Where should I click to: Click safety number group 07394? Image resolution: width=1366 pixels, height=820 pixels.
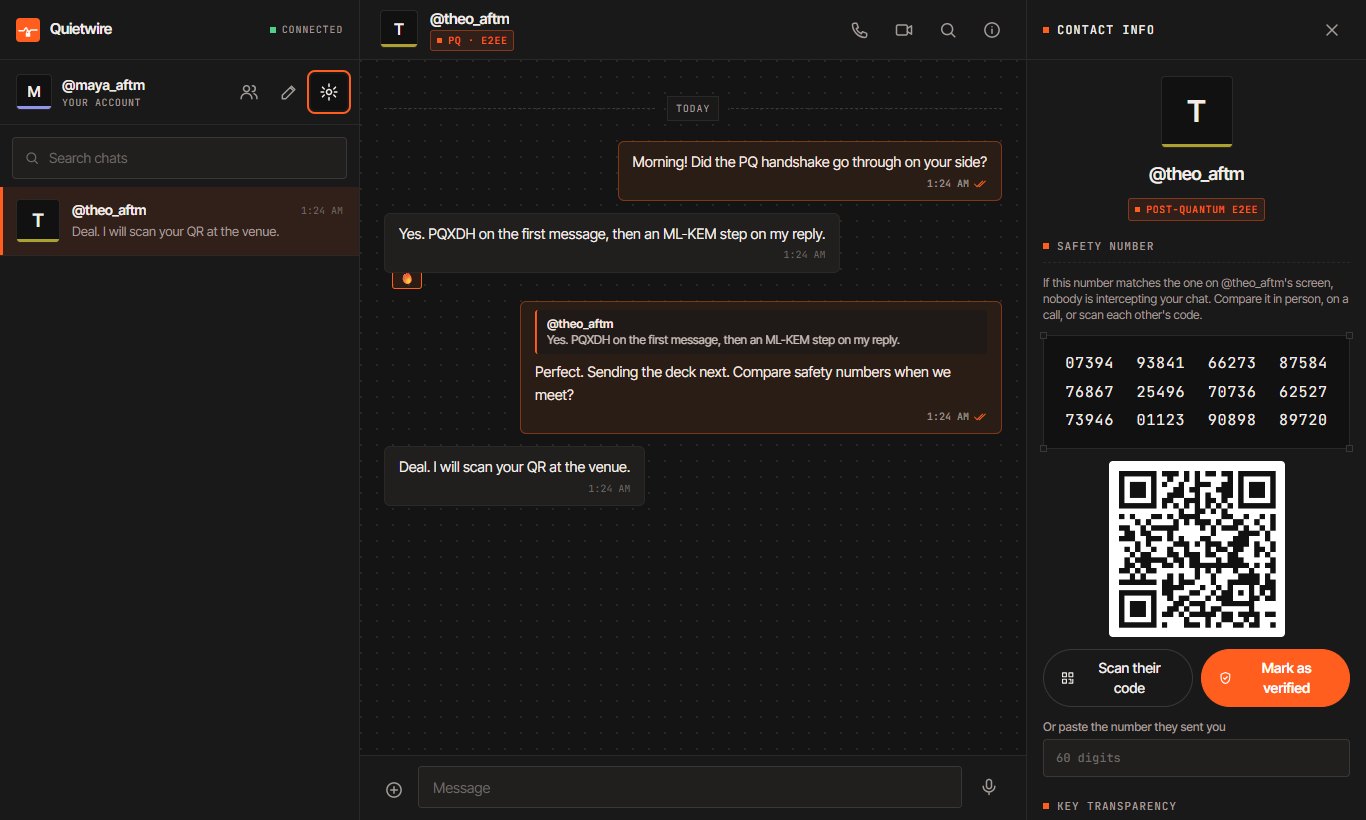(x=1090, y=363)
